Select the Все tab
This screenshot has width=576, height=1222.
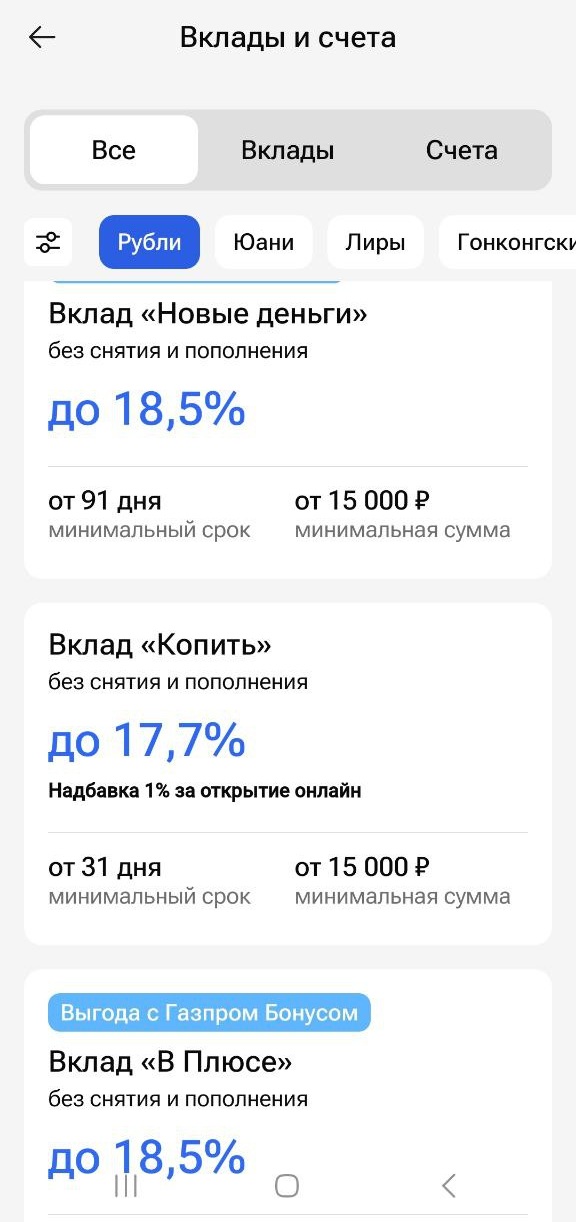113,150
